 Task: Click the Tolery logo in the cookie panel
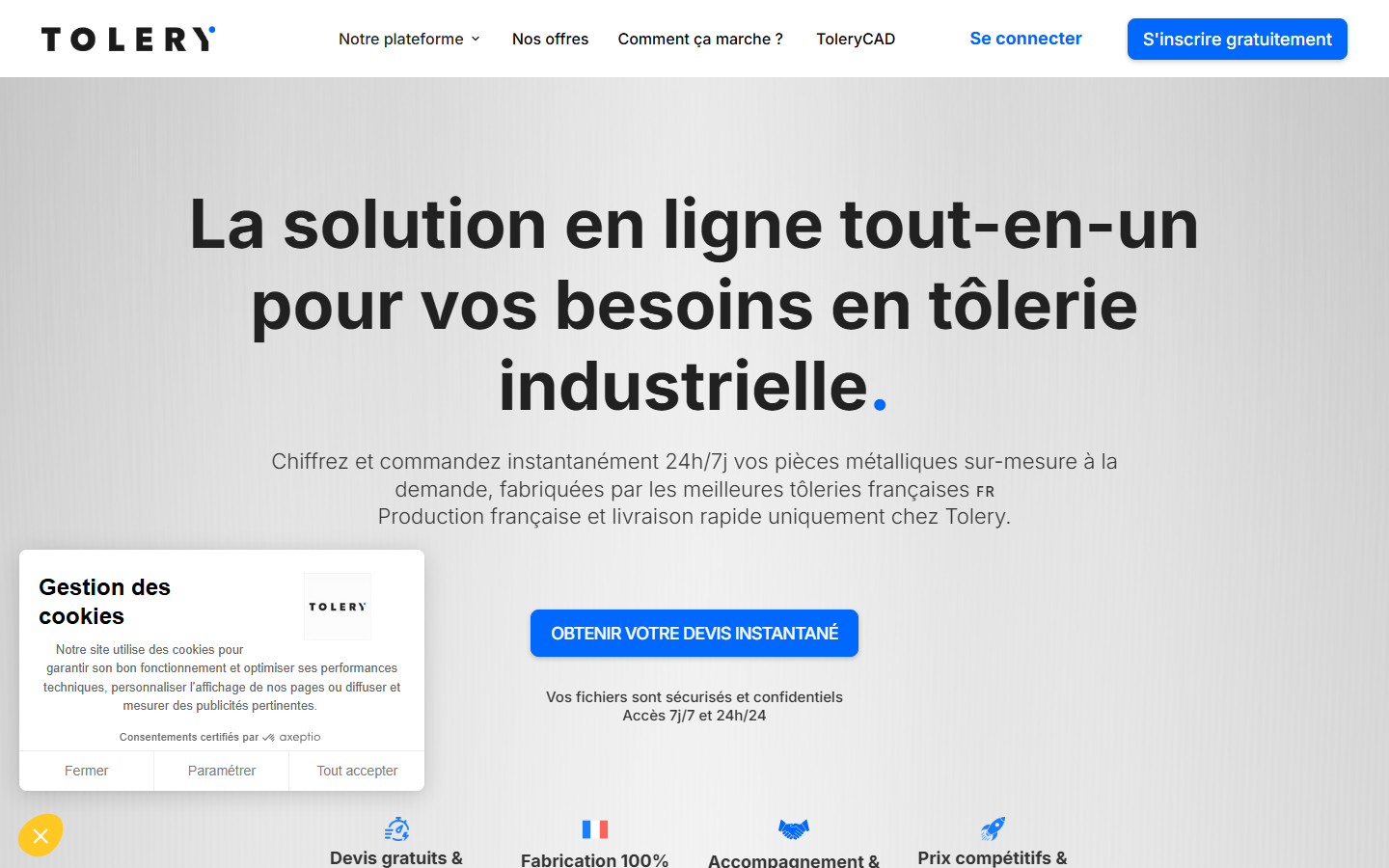pos(338,607)
